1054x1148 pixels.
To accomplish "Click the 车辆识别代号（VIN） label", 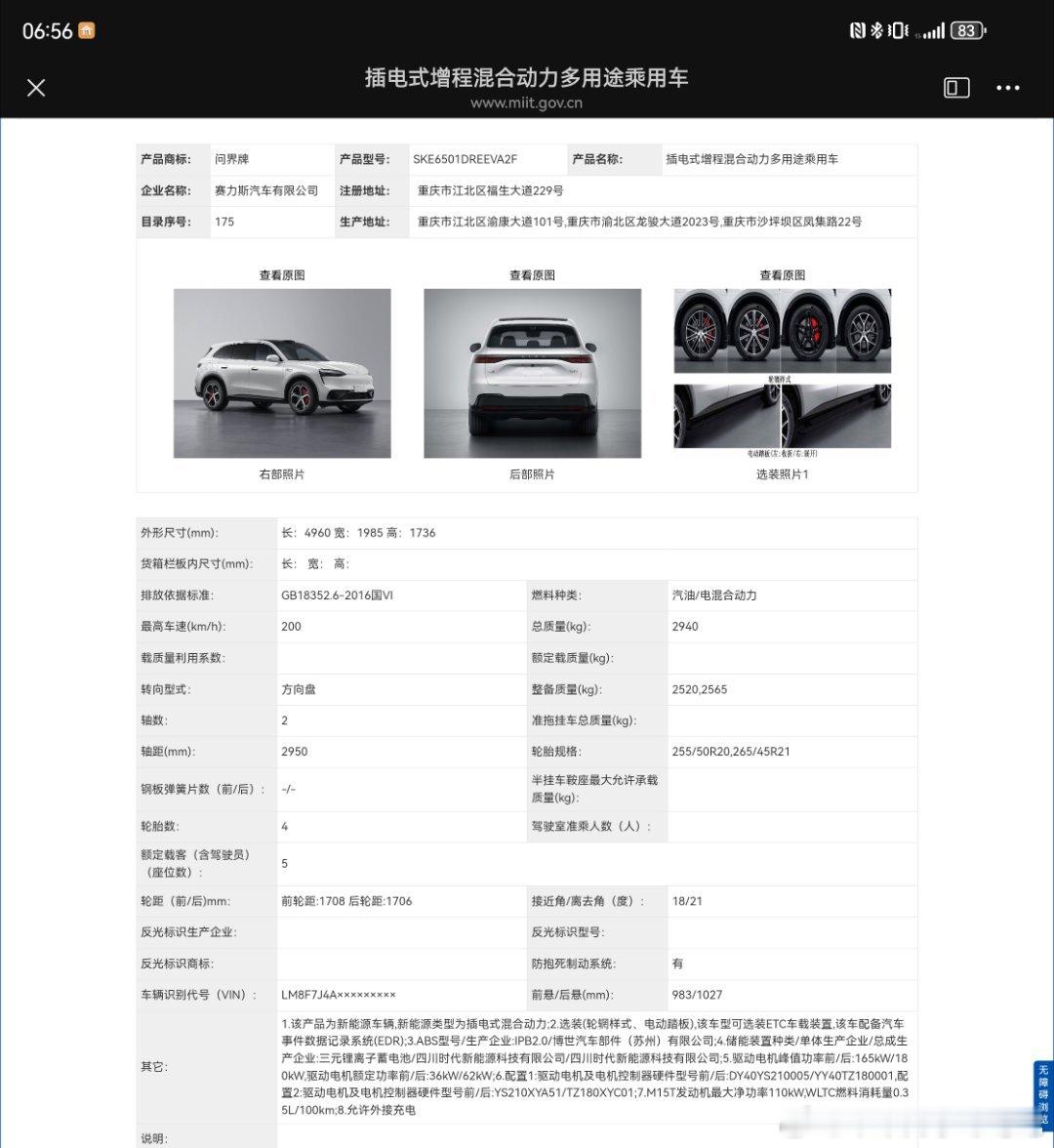I will [x=199, y=995].
